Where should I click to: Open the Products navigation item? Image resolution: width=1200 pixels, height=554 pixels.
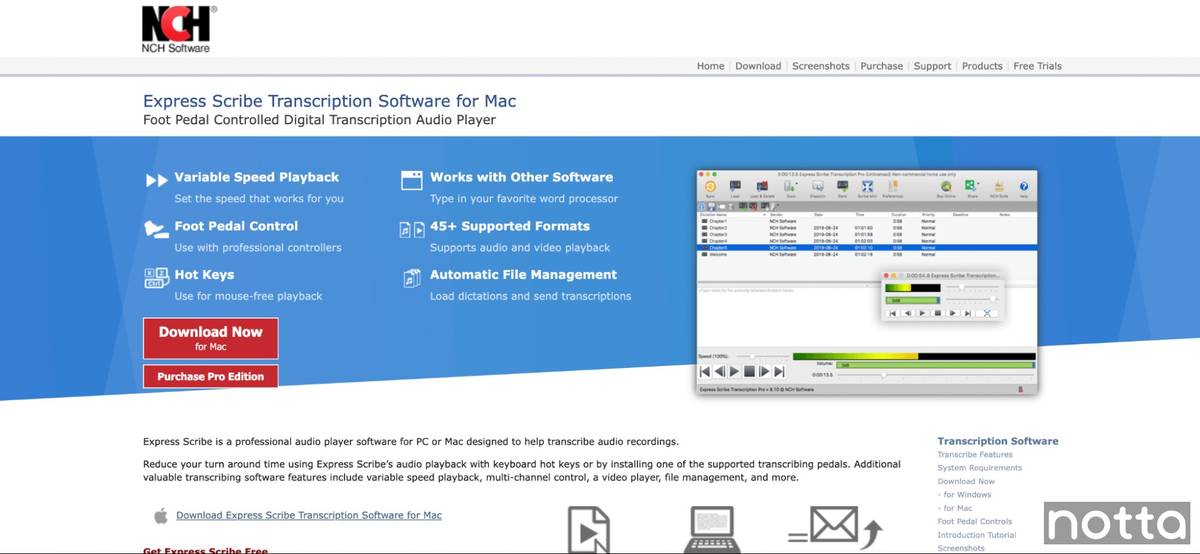point(982,66)
